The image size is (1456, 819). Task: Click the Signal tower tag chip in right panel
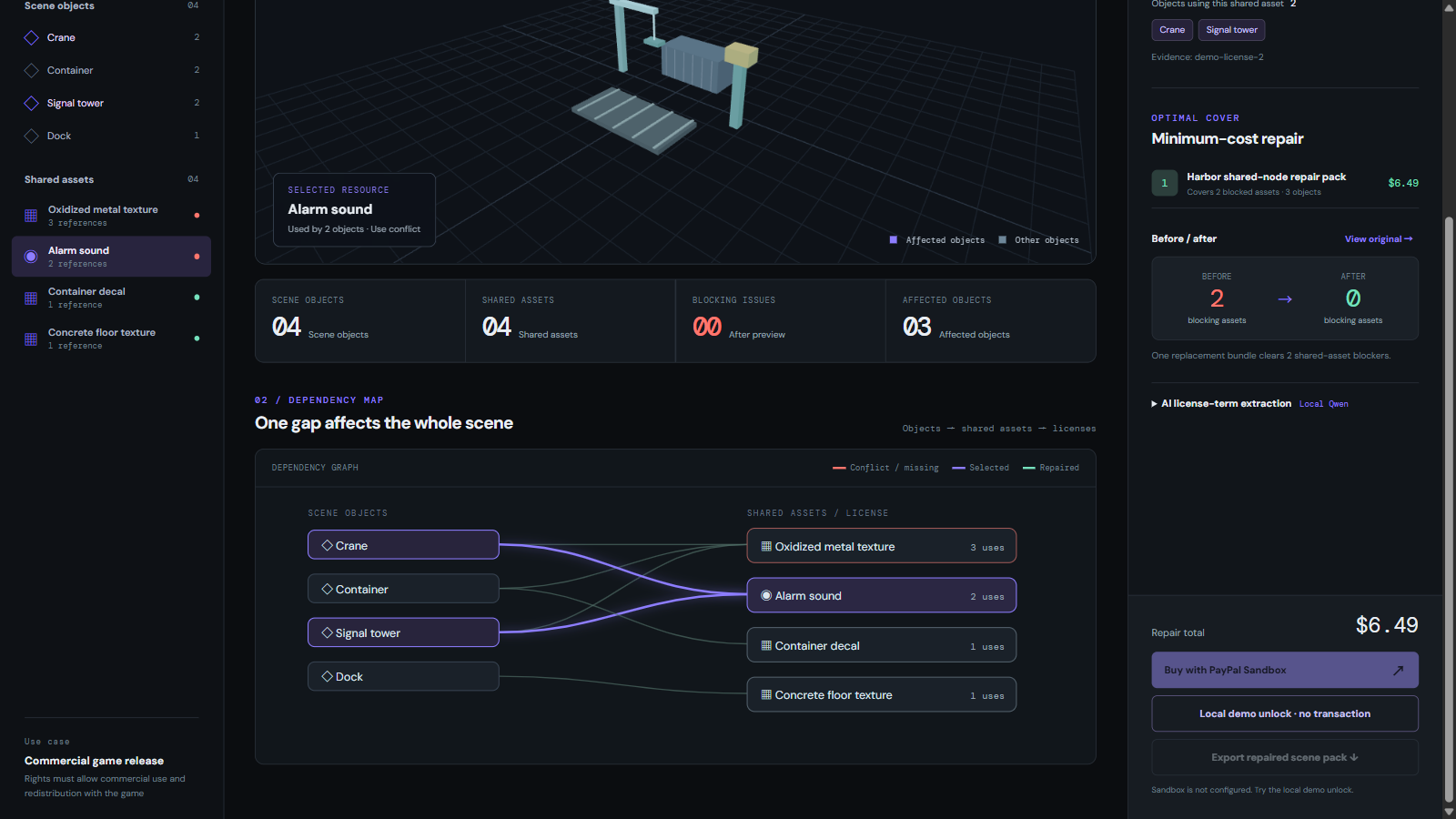coord(1232,30)
